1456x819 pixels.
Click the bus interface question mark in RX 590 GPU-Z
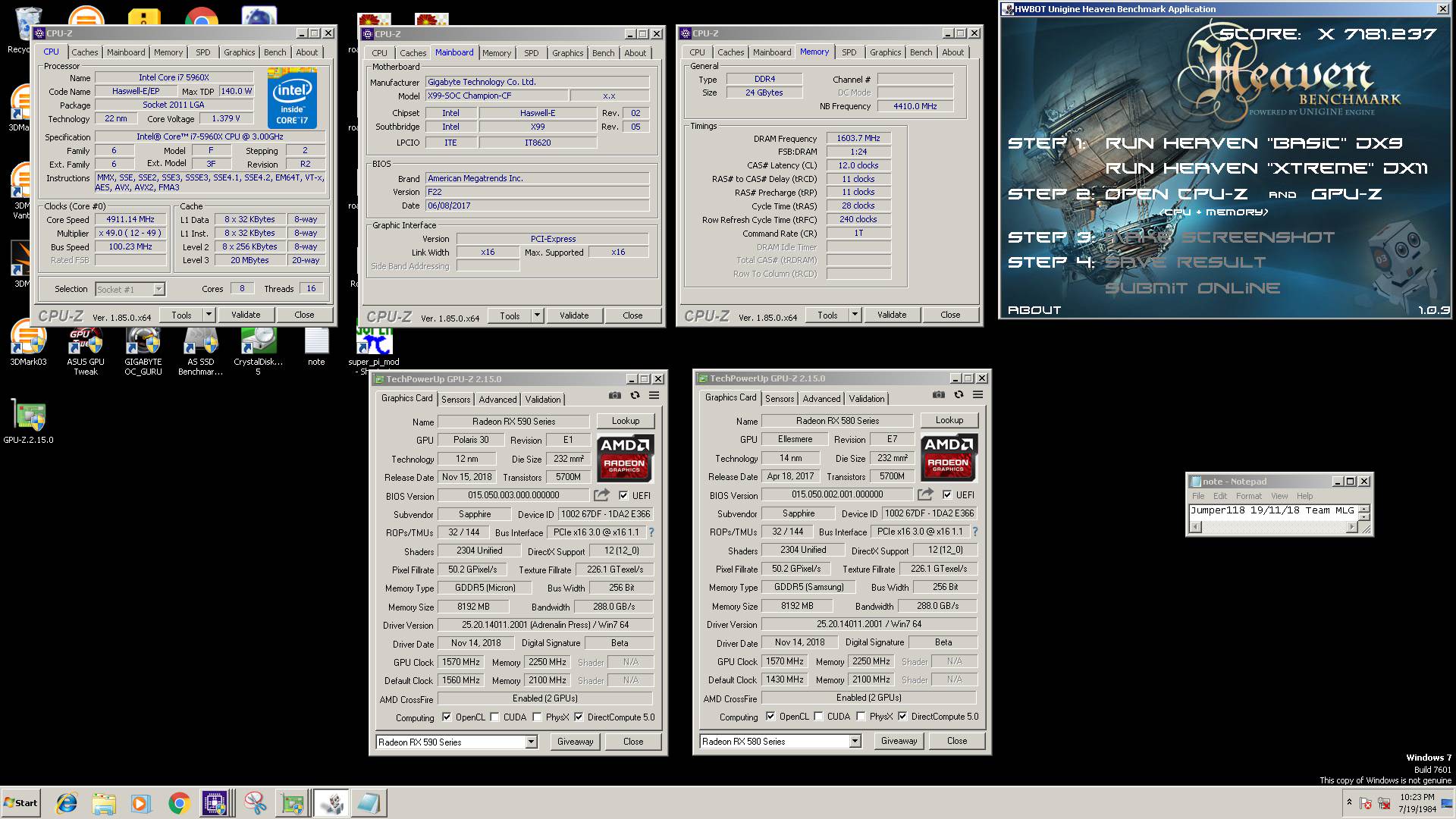[x=651, y=532]
